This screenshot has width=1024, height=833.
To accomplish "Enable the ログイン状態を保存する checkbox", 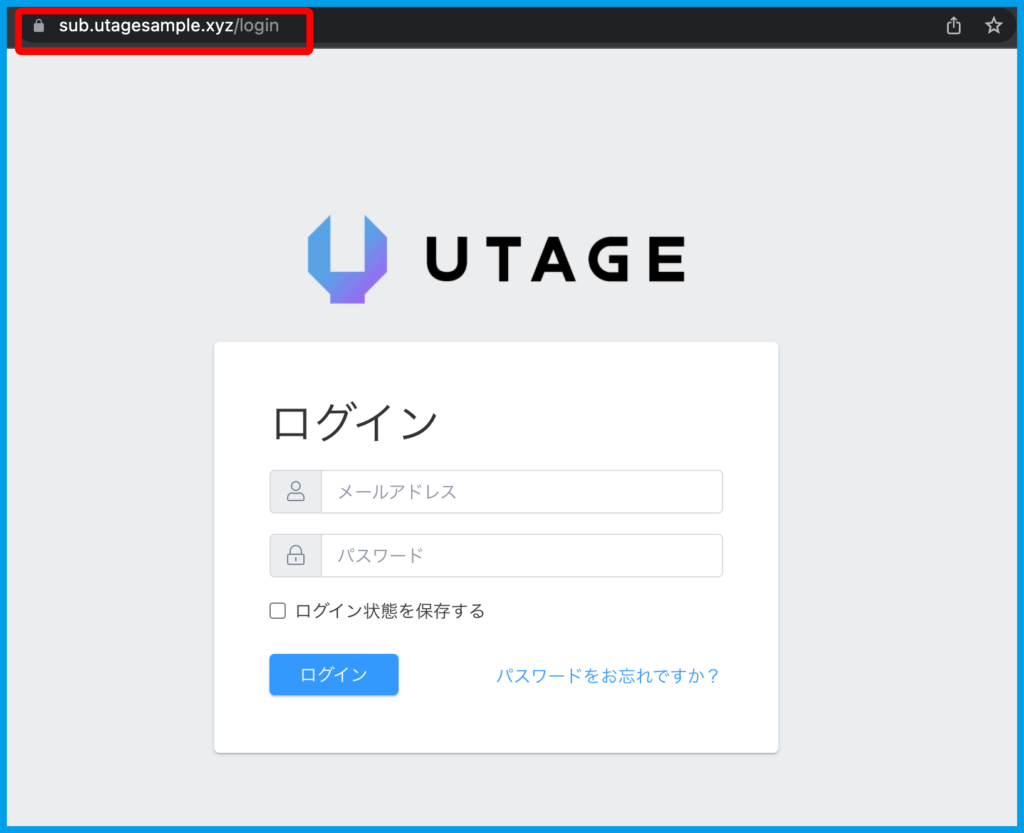I will click(278, 611).
